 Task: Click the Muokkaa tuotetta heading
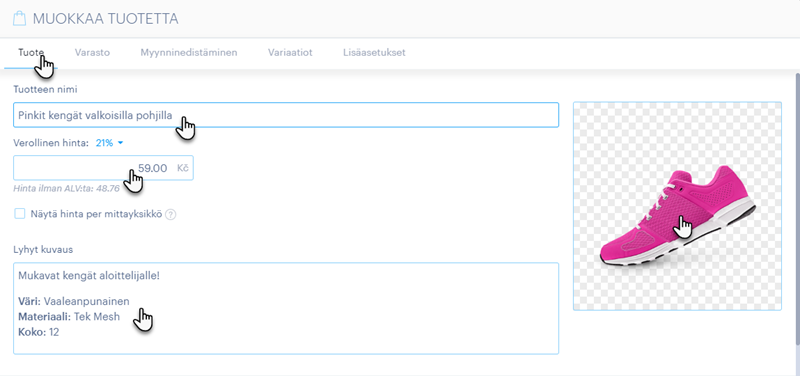105,19
